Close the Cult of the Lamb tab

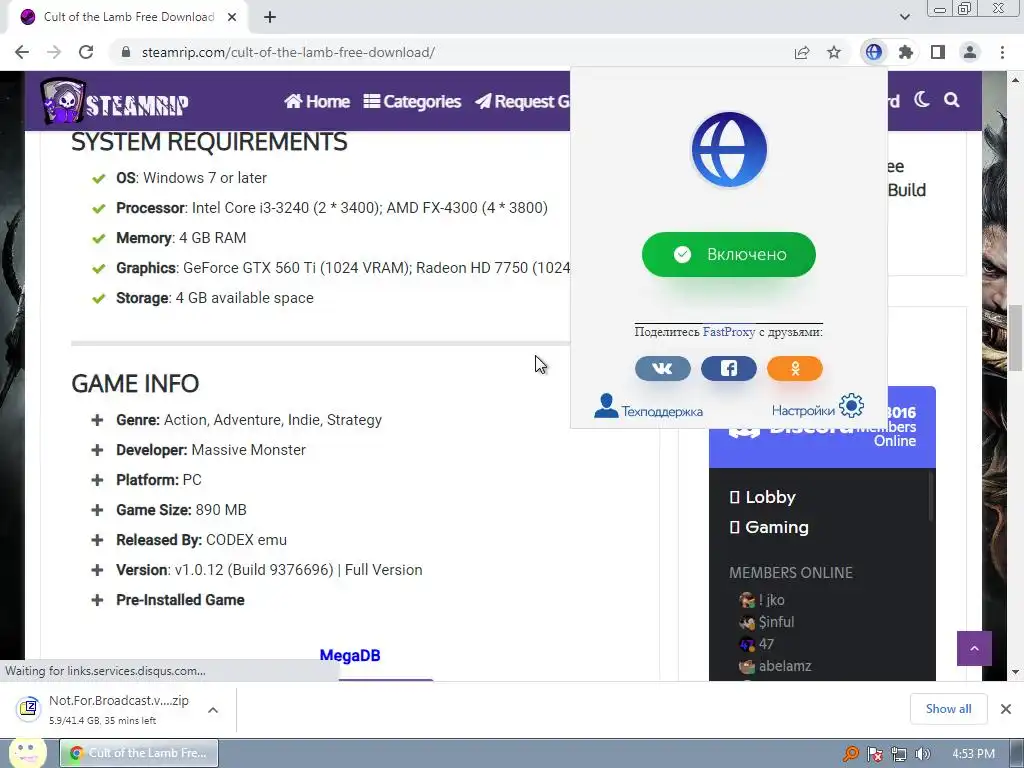coord(232,17)
